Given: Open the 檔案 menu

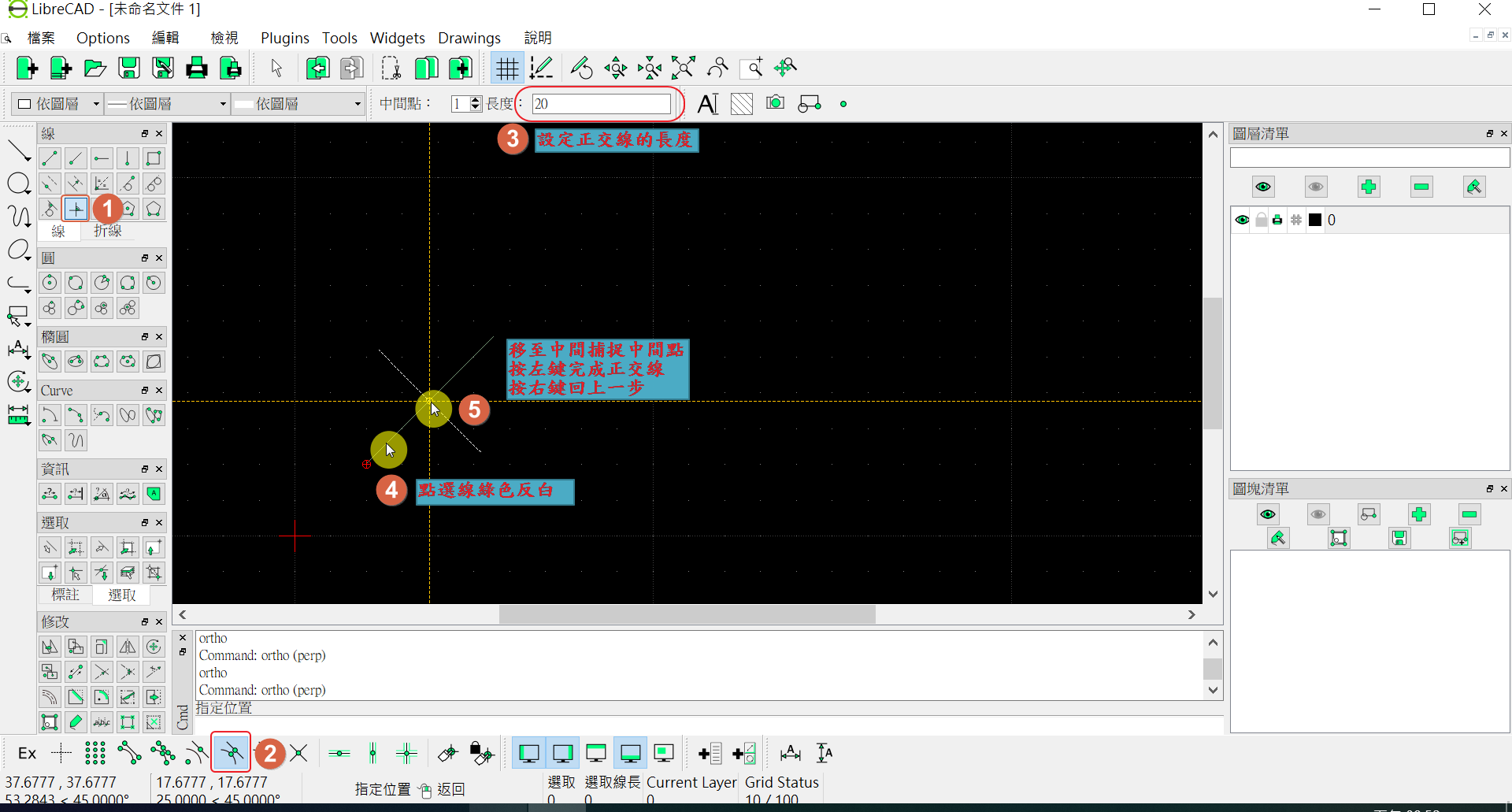Looking at the screenshot, I should 41,38.
